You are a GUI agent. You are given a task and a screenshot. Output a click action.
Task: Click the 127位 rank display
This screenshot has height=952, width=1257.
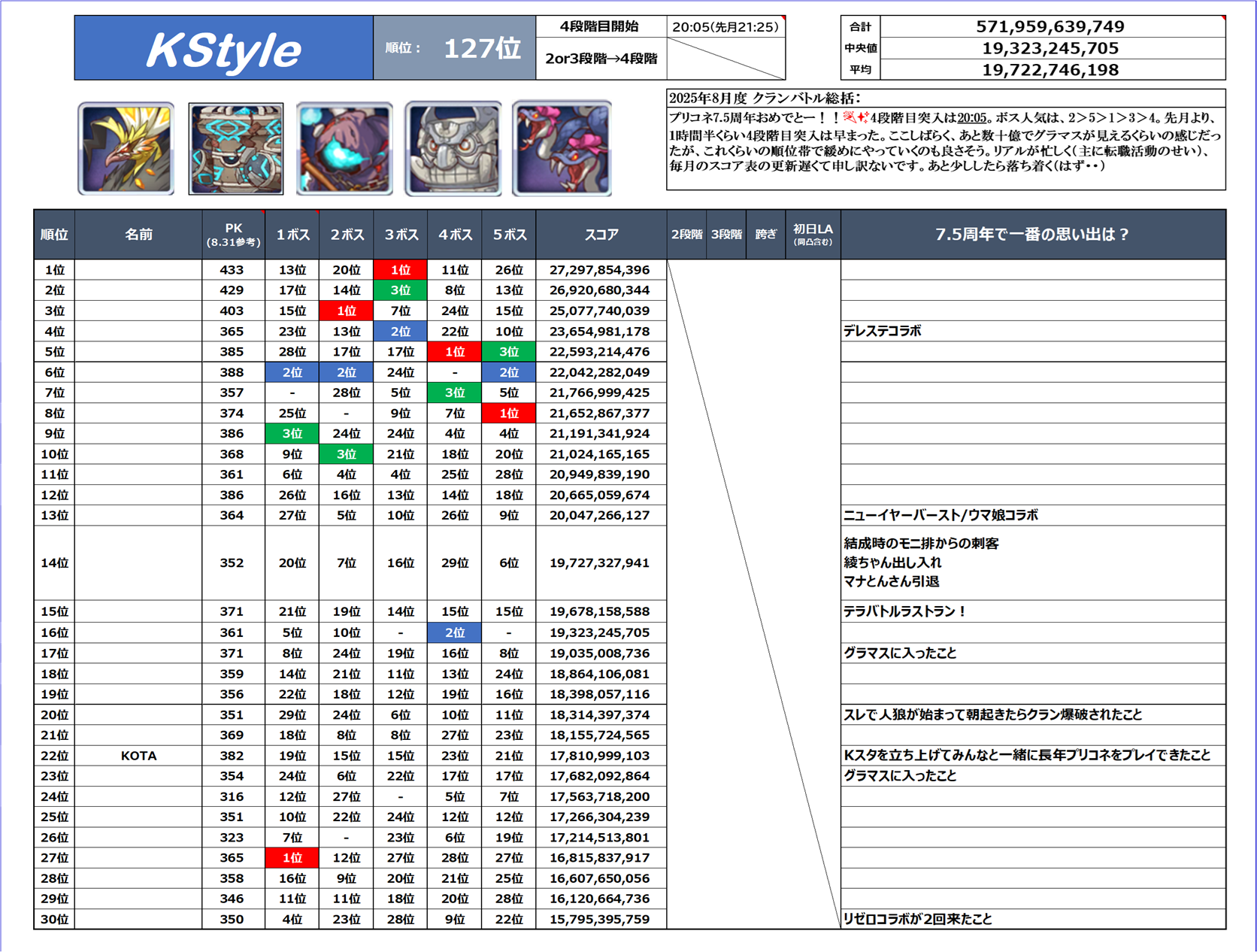482,49
